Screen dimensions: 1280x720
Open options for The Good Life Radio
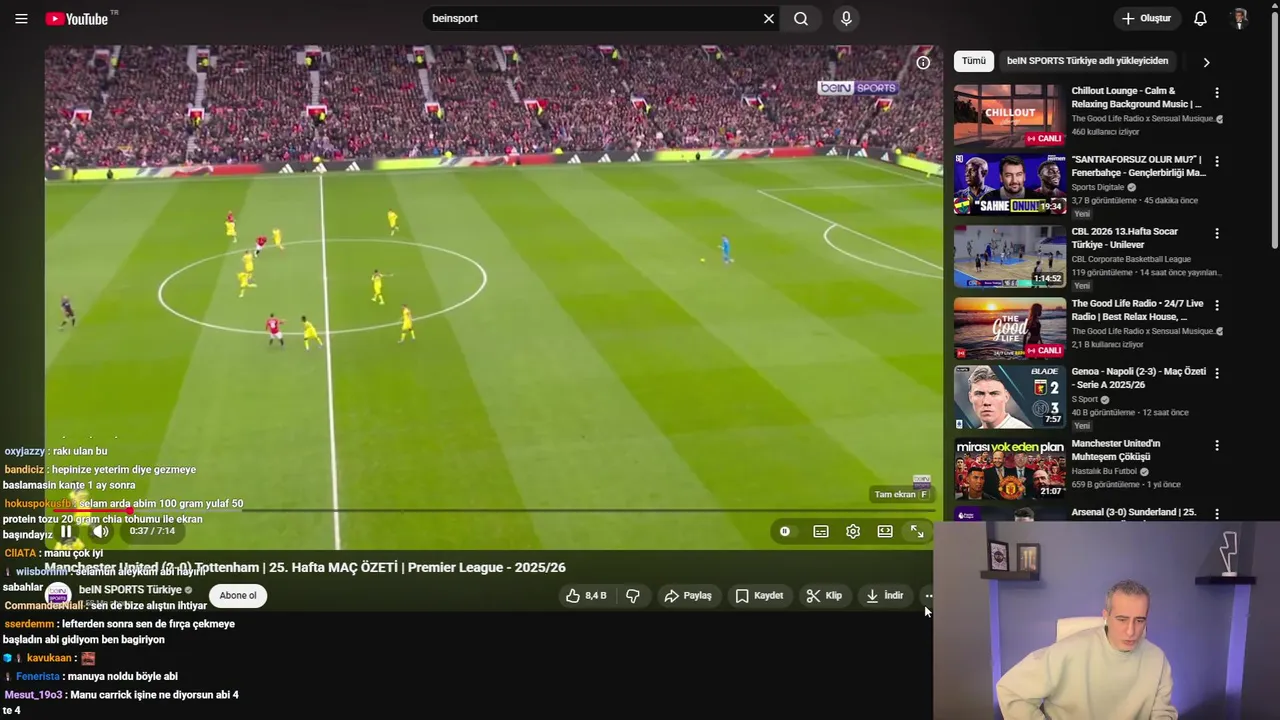1217,305
